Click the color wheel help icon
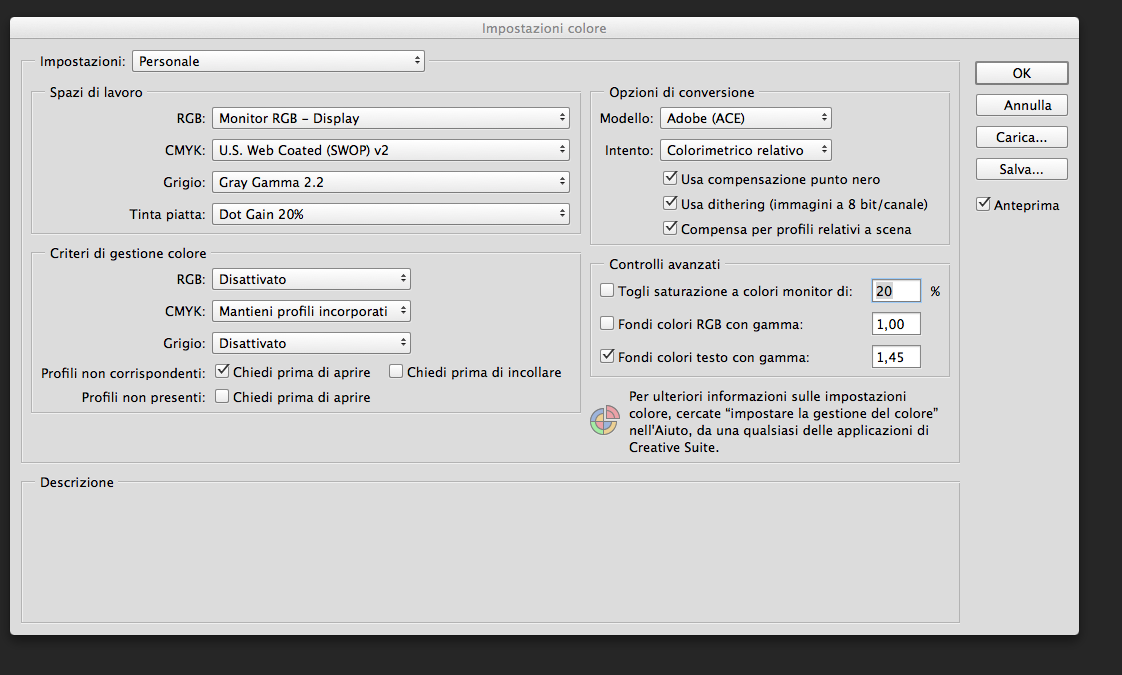Viewport: 1122px width, 675px height. pyautogui.click(x=605, y=421)
